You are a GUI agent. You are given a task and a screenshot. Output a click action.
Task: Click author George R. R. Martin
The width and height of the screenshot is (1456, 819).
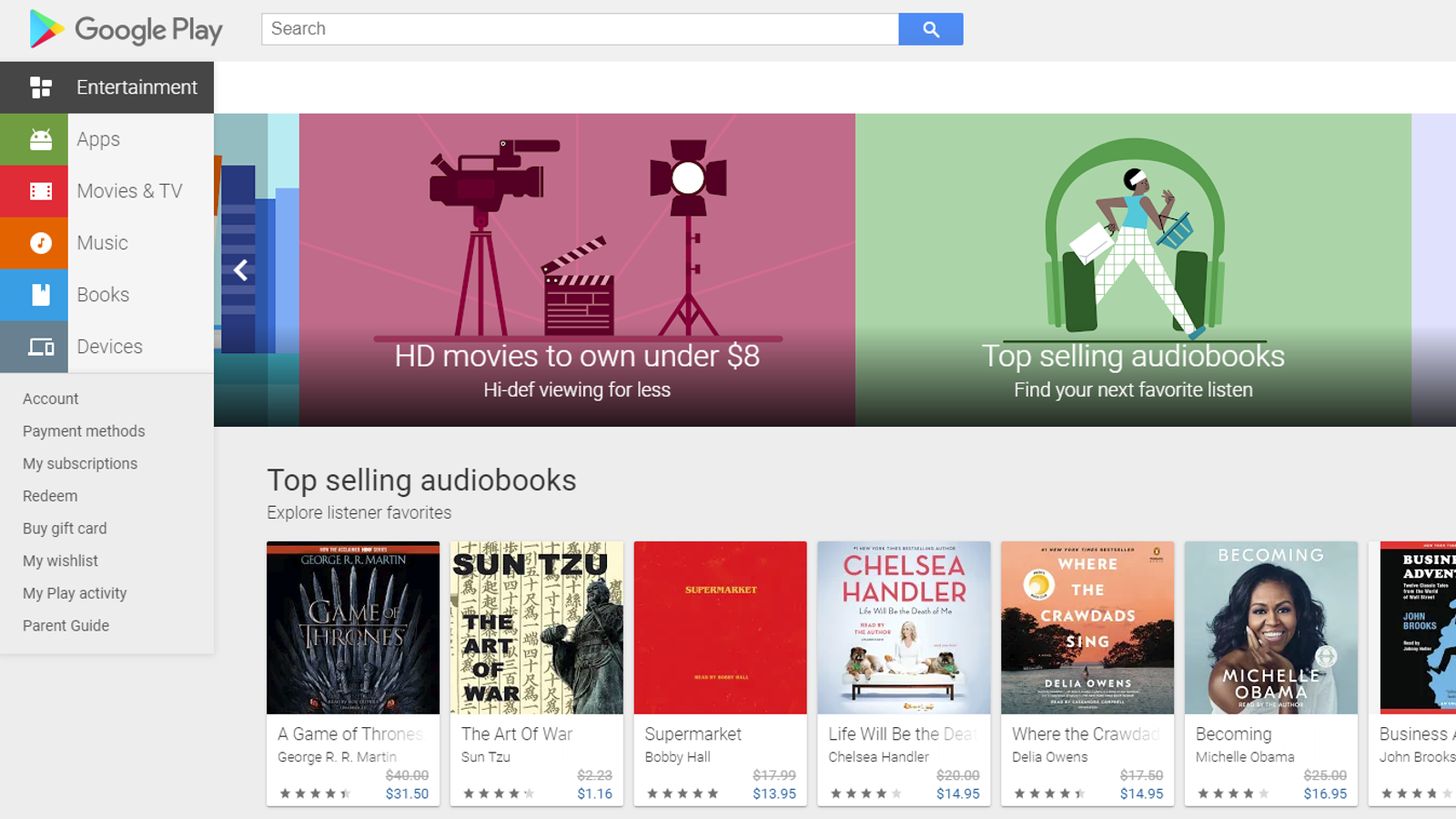tap(337, 757)
